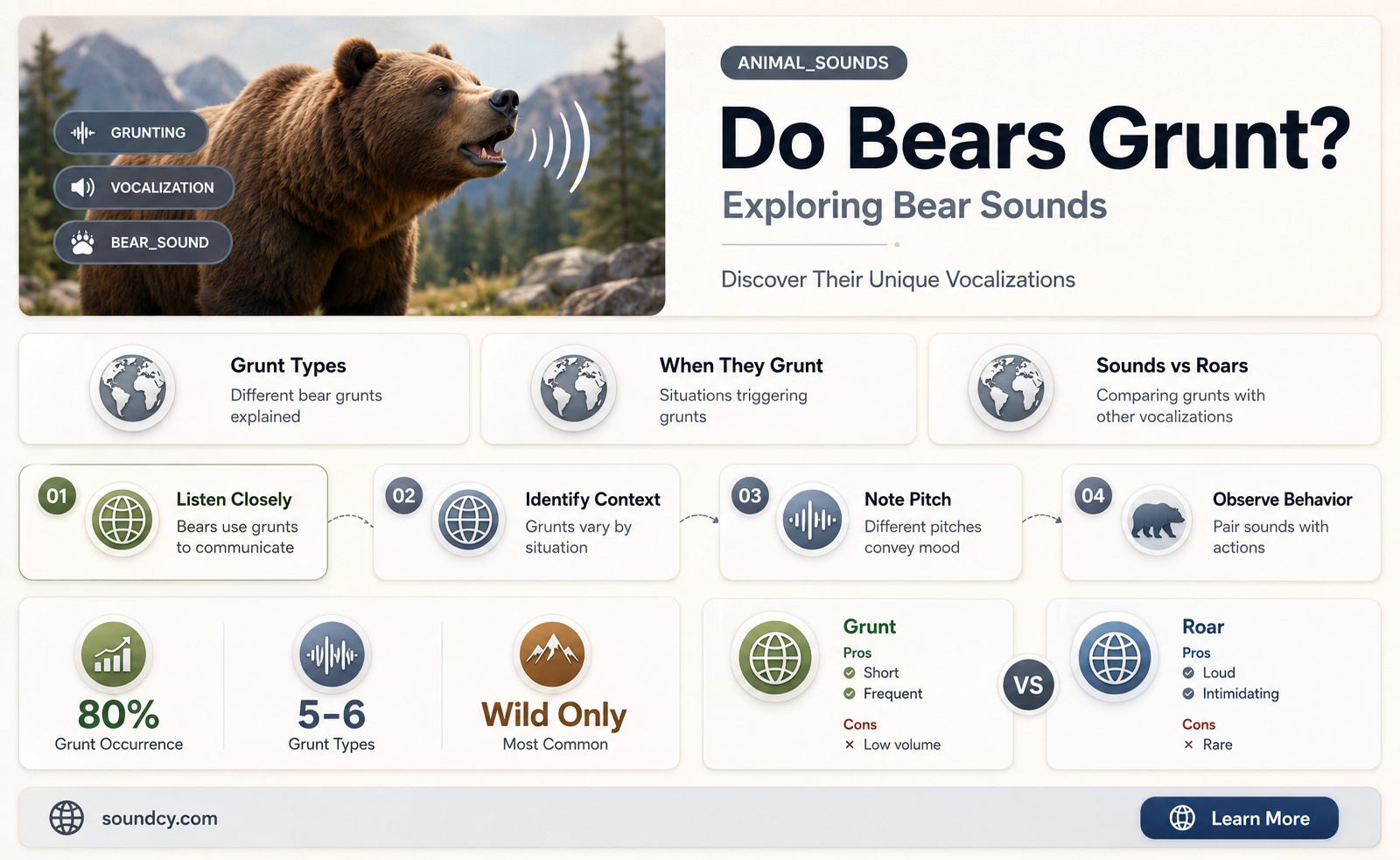Select step 02 number badge
The width and height of the screenshot is (1400, 860).
point(403,496)
